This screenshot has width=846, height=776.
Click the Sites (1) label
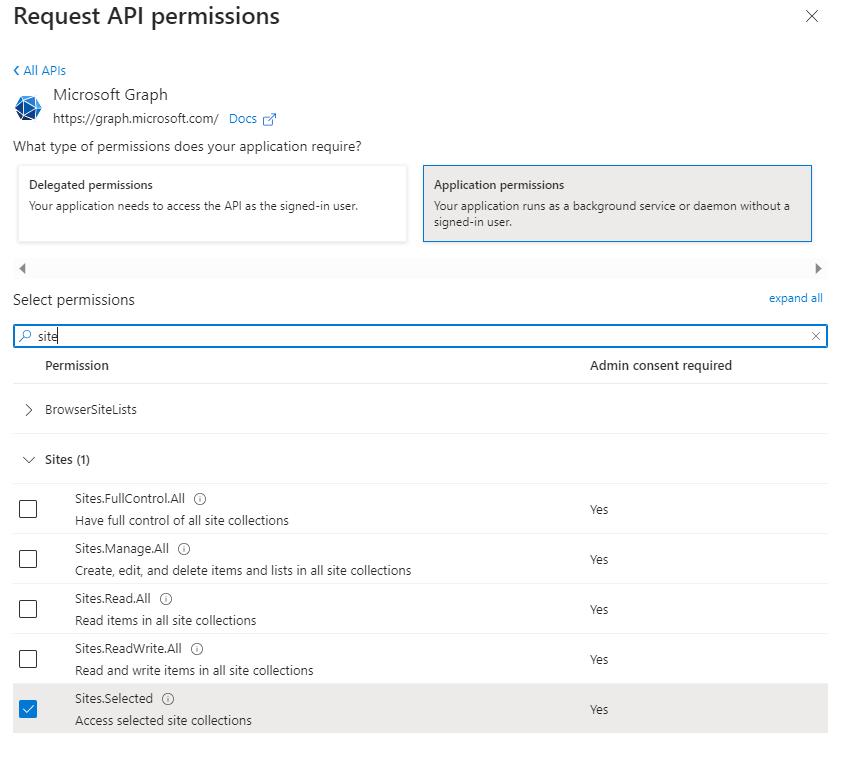(67, 460)
